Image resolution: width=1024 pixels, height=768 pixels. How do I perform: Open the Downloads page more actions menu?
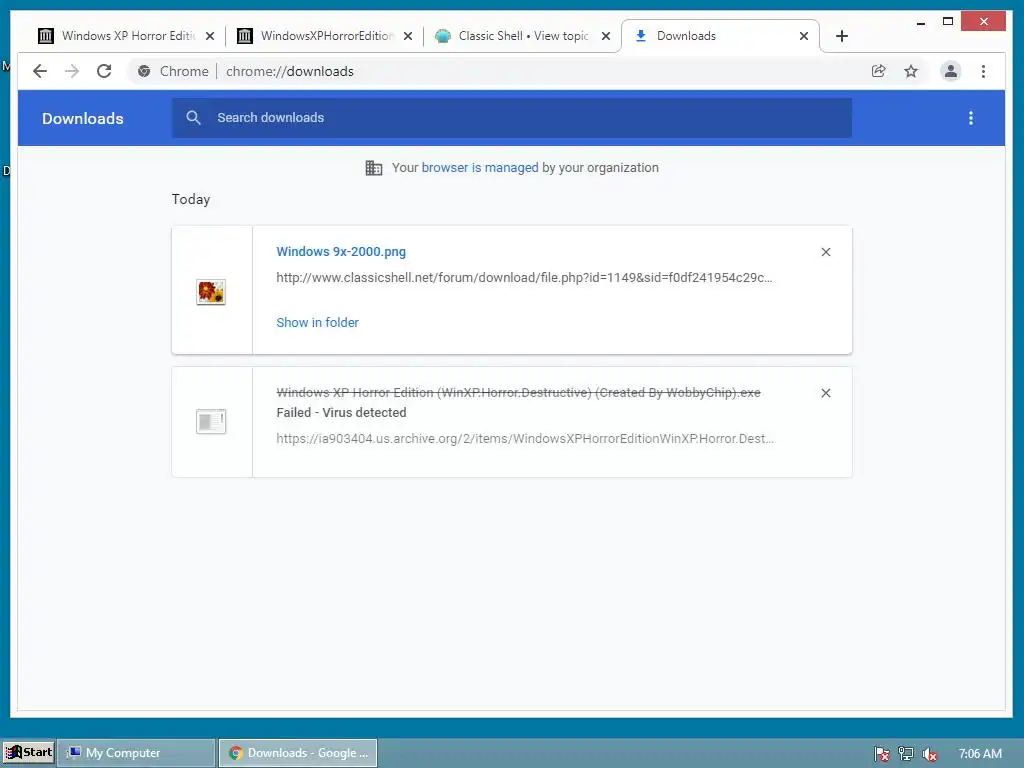click(x=971, y=118)
